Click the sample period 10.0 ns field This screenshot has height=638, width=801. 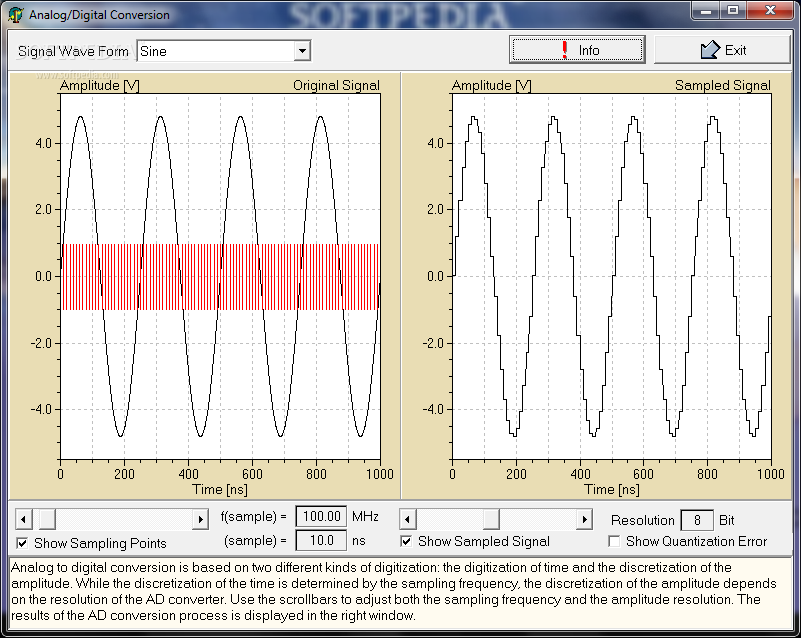pyautogui.click(x=321, y=540)
